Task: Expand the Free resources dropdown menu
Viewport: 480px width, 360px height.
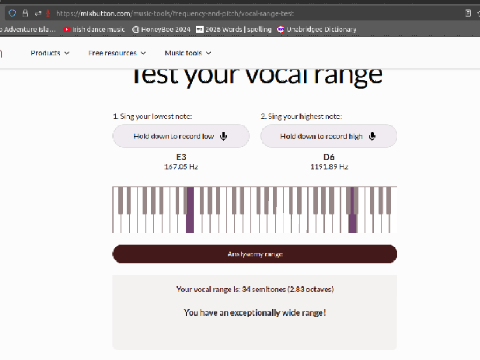Action: point(117,53)
